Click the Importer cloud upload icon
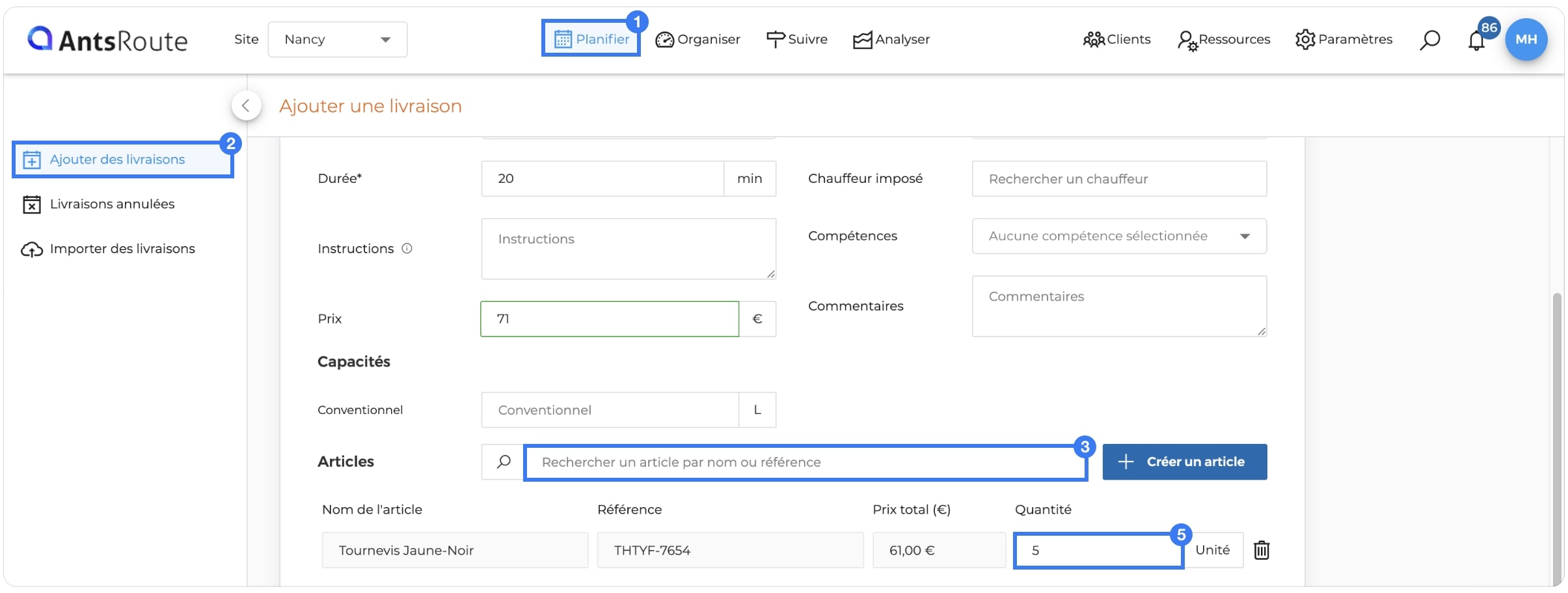This screenshot has height=593, width=1568. coord(32,249)
